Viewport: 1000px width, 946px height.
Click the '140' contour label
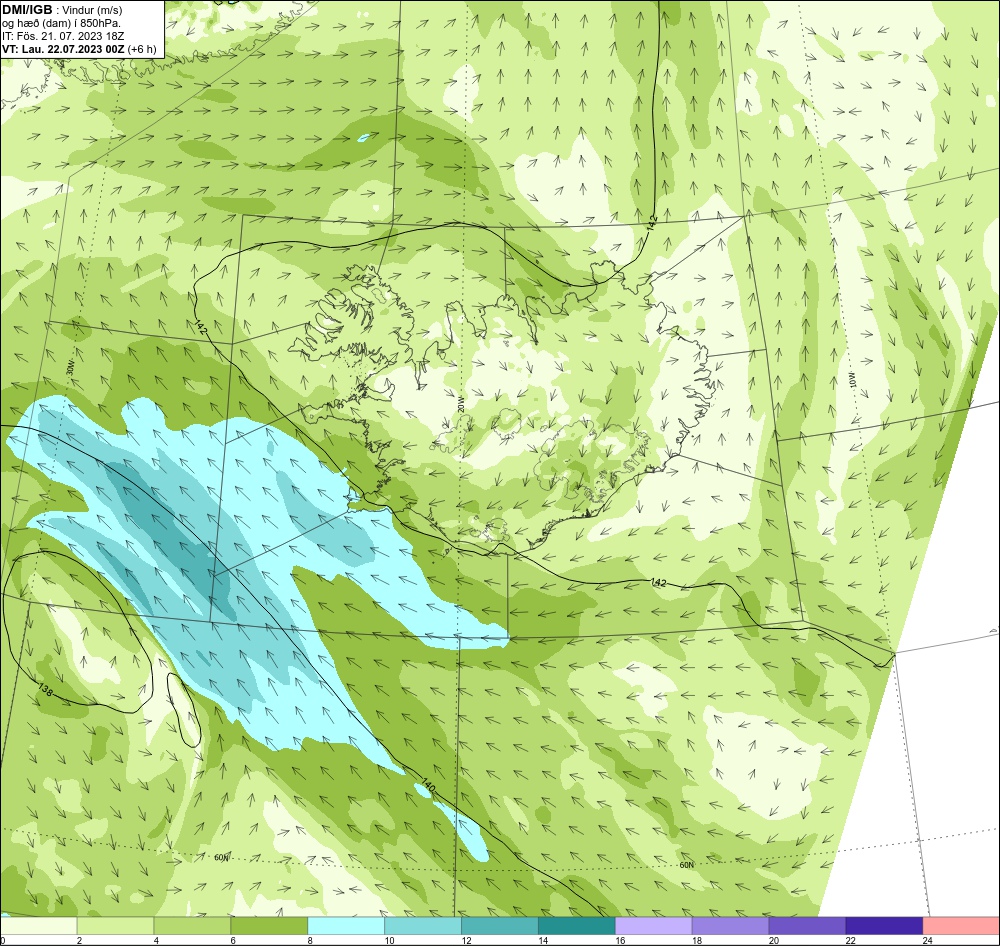pos(428,785)
